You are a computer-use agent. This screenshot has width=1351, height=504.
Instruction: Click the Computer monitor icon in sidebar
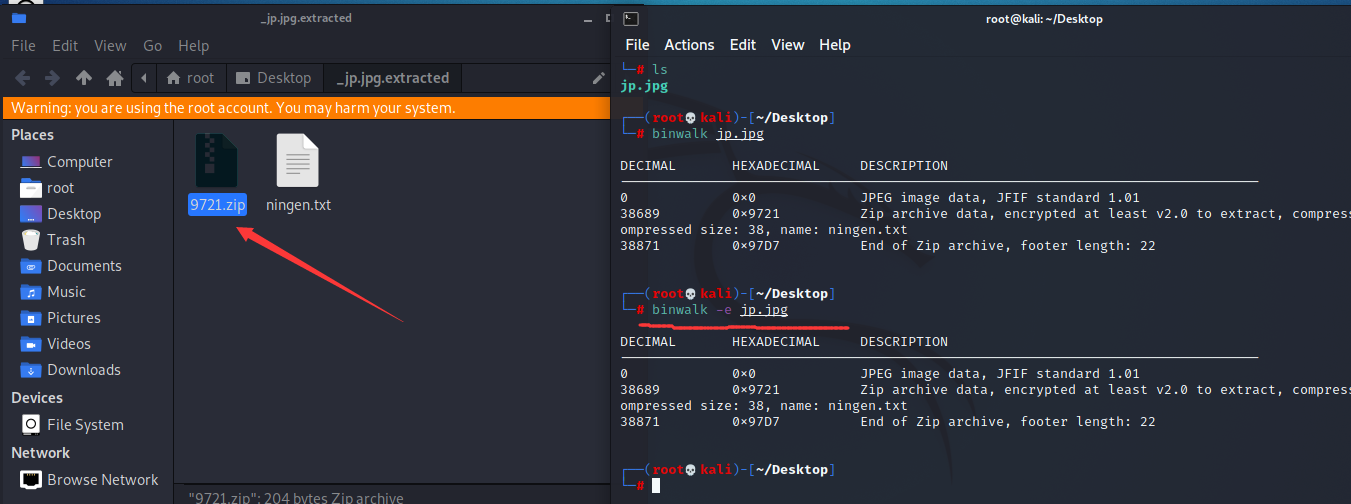[x=31, y=162]
